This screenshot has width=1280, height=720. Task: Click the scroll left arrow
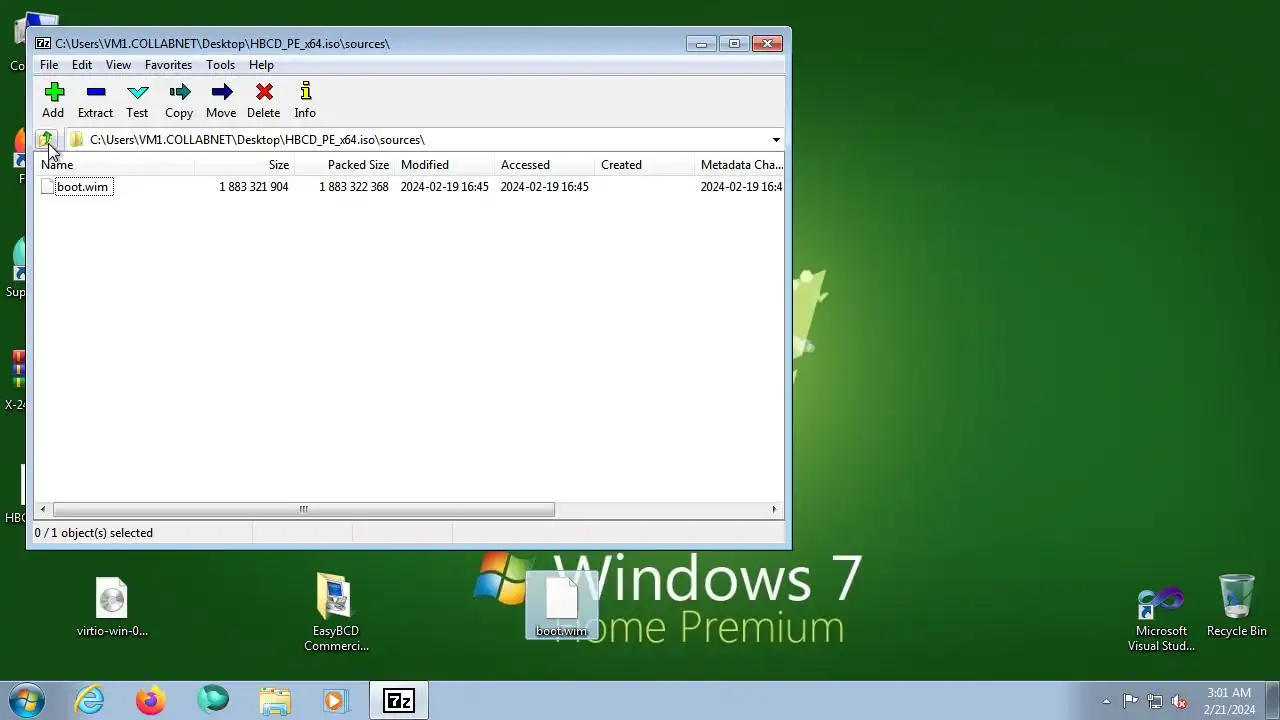[43, 510]
